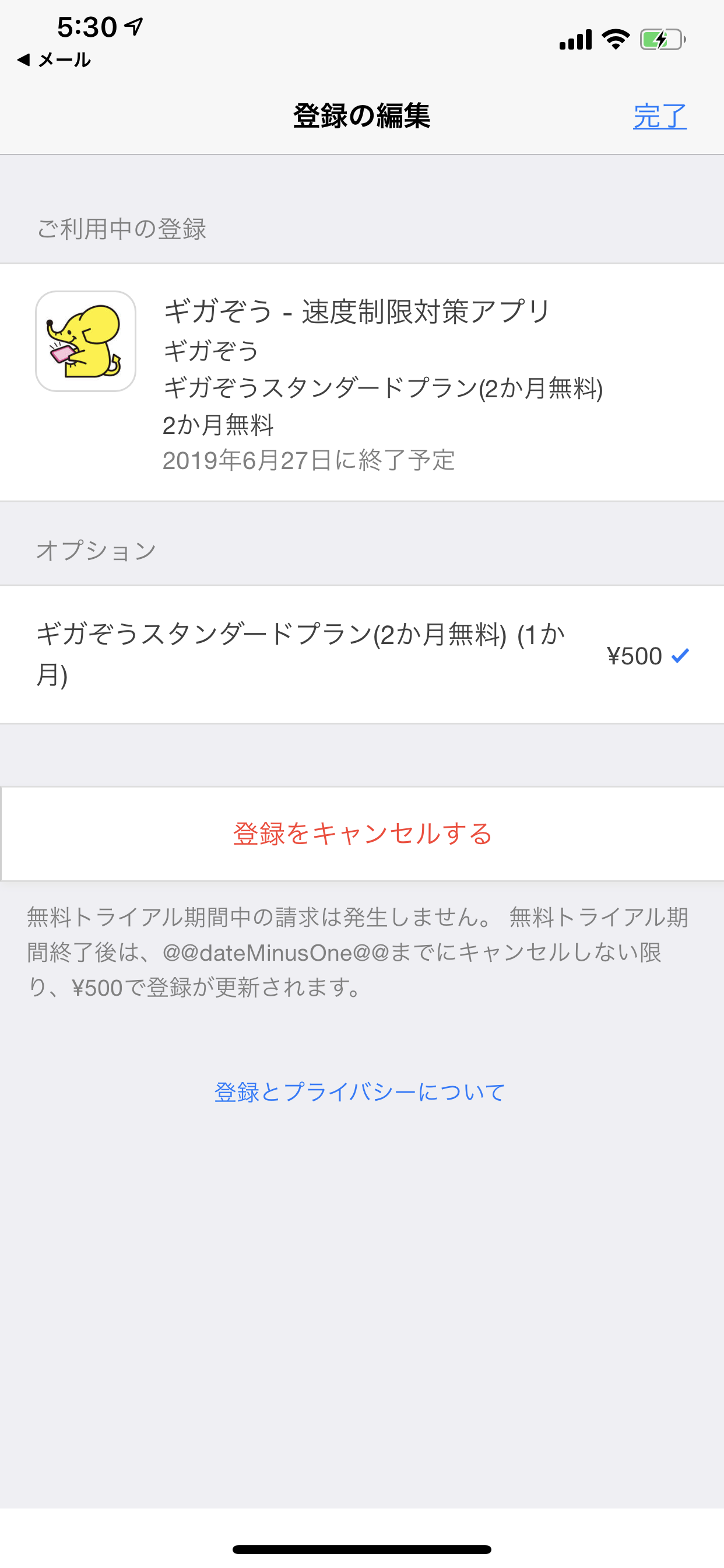Viewport: 724px width, 1568px height.
Task: Tap the battery charging indicator
Action: (662, 40)
